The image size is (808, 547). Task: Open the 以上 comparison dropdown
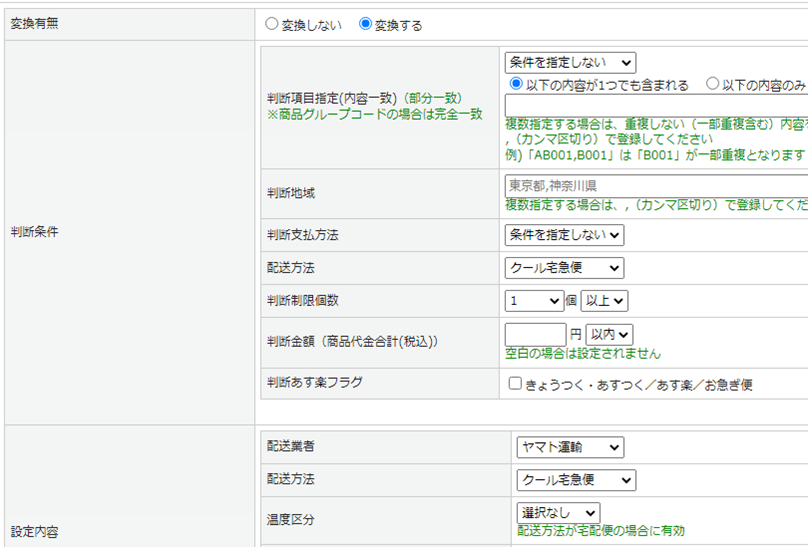tap(604, 301)
